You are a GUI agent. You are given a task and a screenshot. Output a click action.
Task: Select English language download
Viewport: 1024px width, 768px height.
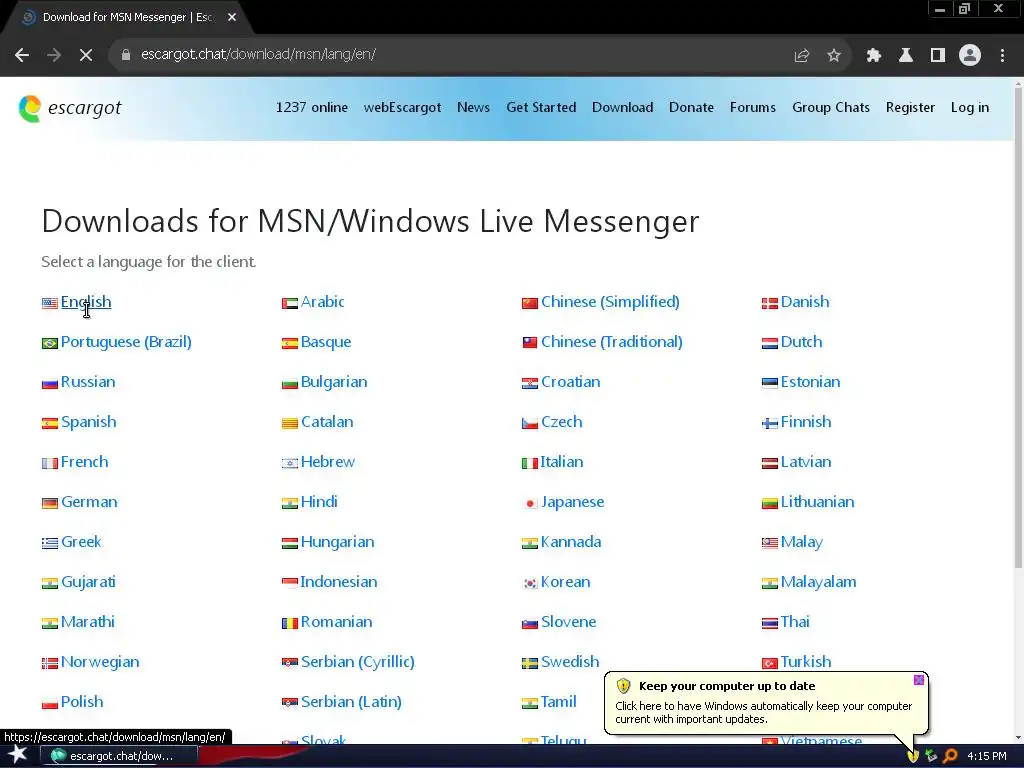(x=86, y=302)
